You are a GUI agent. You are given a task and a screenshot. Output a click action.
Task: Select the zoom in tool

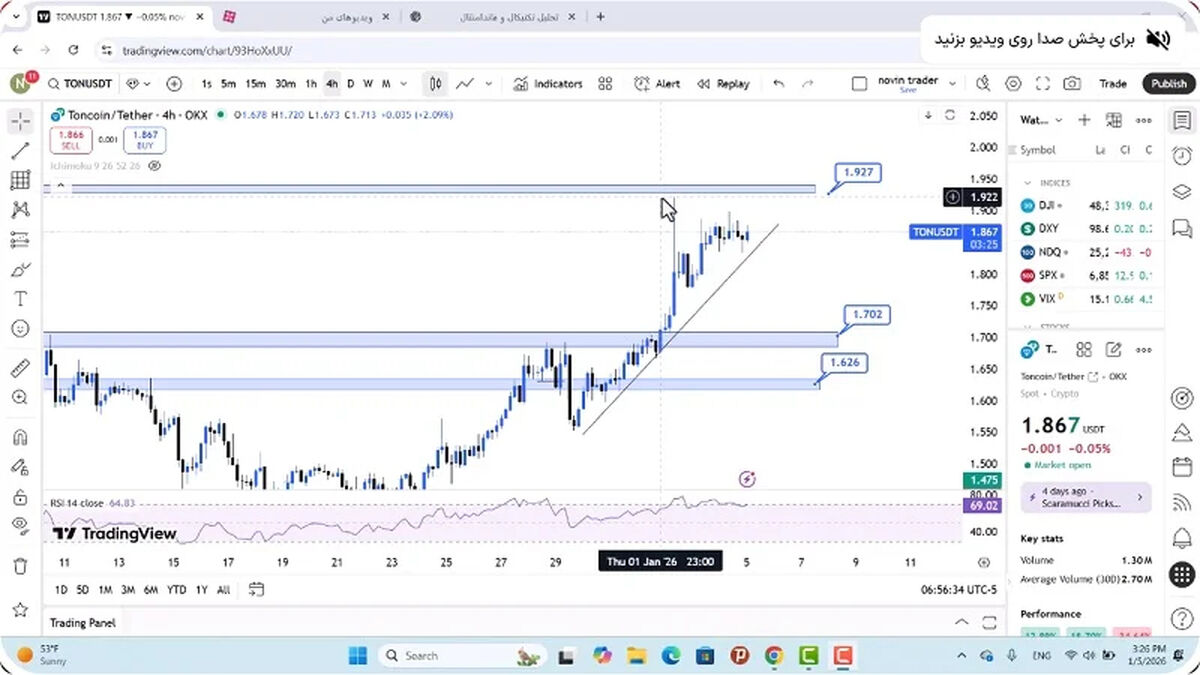coord(20,397)
